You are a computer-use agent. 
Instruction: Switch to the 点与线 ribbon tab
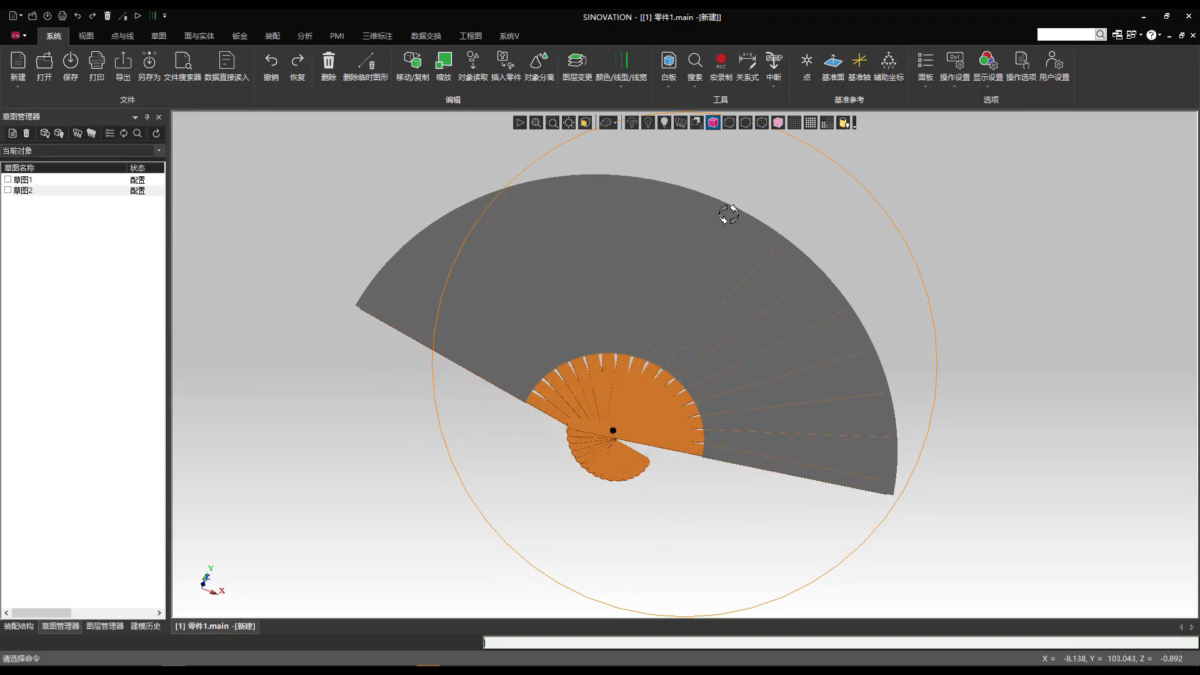[x=122, y=36]
